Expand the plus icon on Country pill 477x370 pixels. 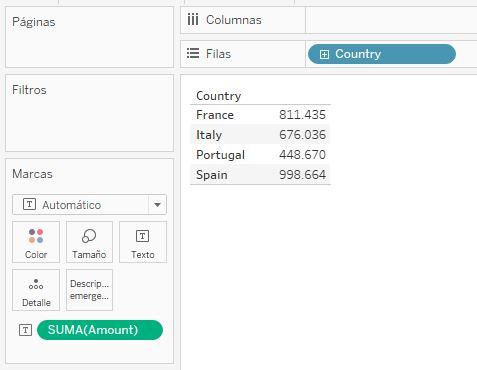324,54
